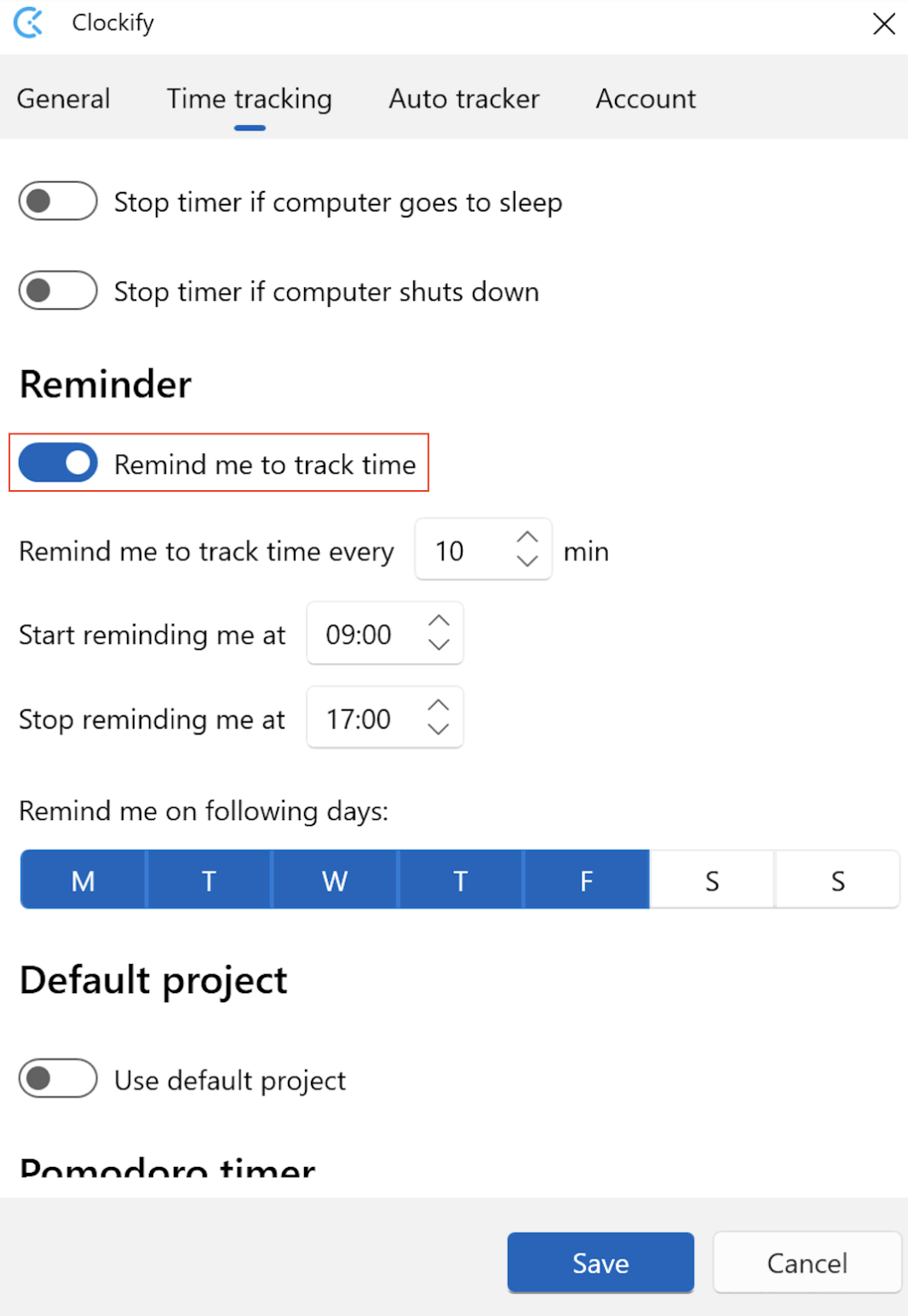
Task: Enable Use default project
Action: click(x=57, y=1080)
